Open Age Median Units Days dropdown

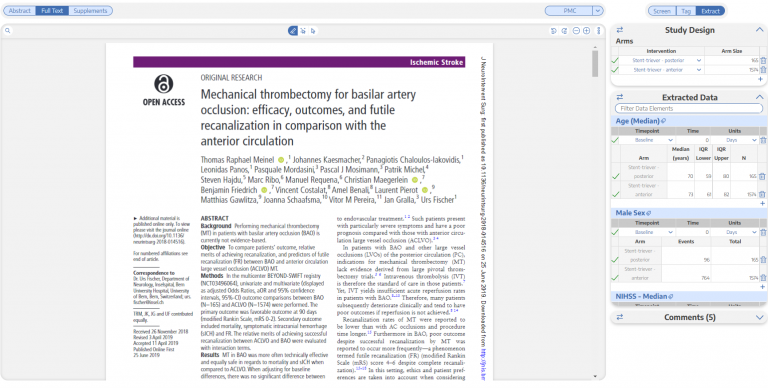coord(734,140)
